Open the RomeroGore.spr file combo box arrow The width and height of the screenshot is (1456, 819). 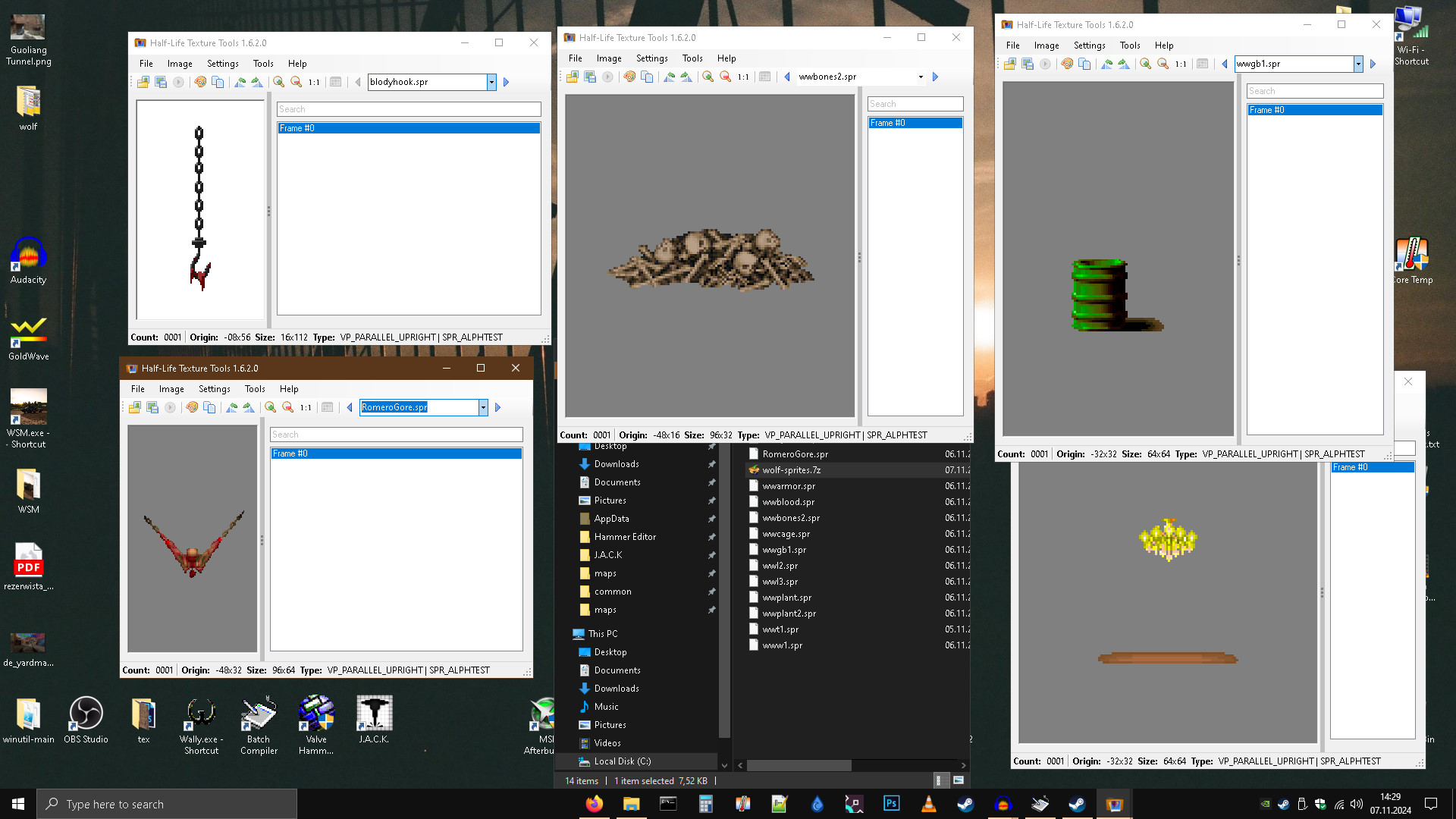(x=483, y=407)
